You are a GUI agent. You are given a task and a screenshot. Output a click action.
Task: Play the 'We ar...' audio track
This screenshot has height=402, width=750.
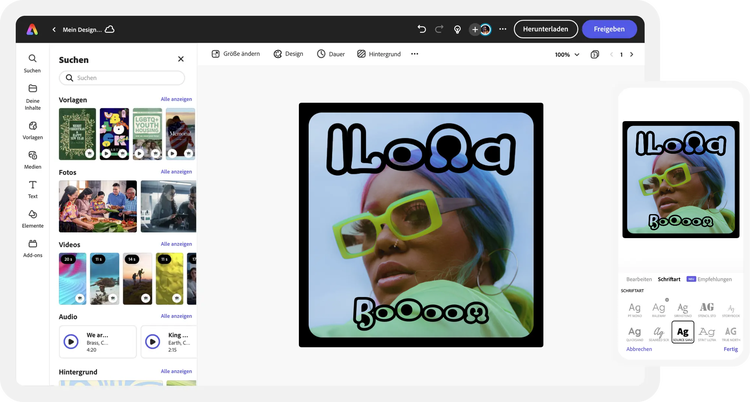71,341
